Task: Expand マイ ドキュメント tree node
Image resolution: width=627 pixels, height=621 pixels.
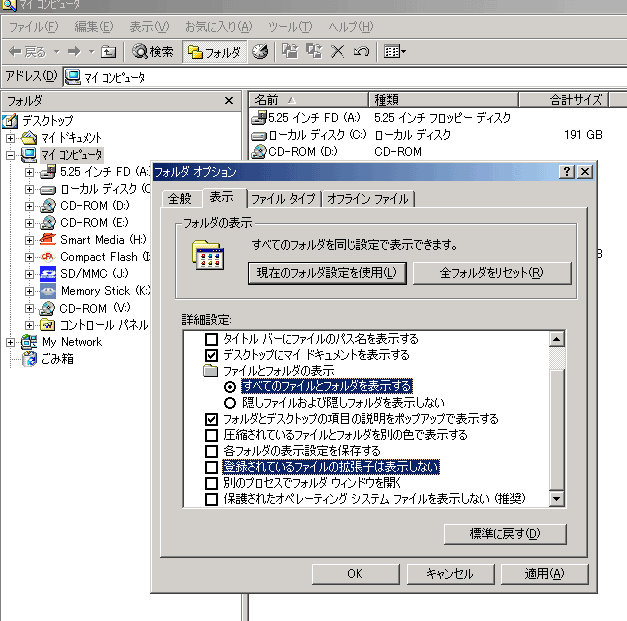Action: tap(10, 138)
